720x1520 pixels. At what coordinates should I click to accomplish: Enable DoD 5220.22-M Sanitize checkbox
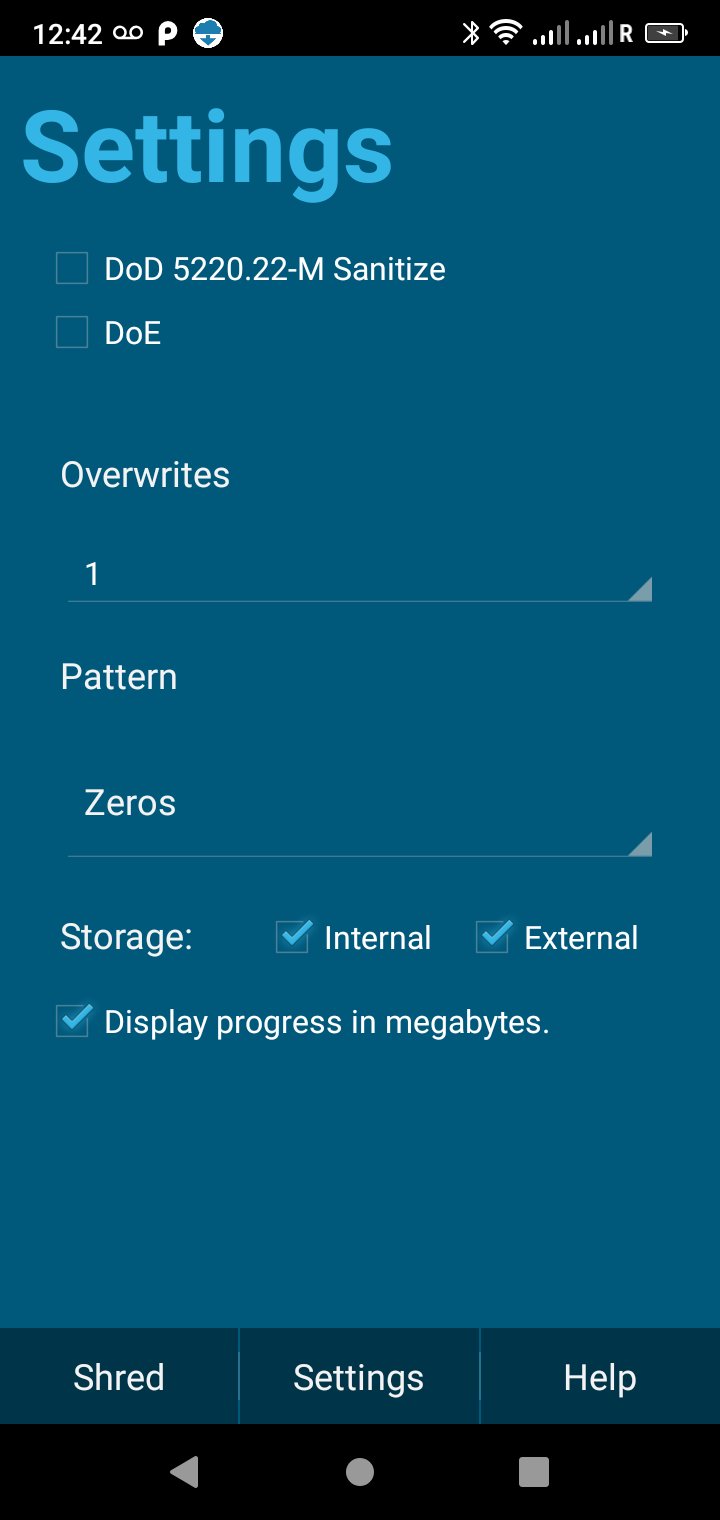[x=72, y=269]
